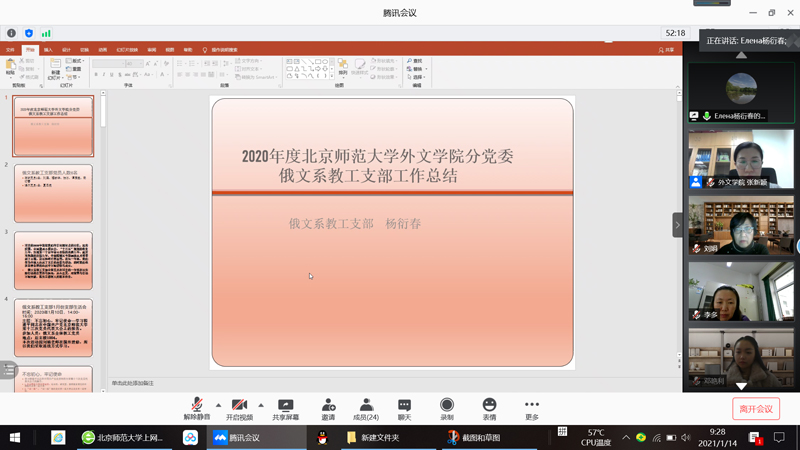This screenshot has height=450, width=800.
Task: Expand the audio options arrow beside 解除静音
Action: tap(218, 405)
